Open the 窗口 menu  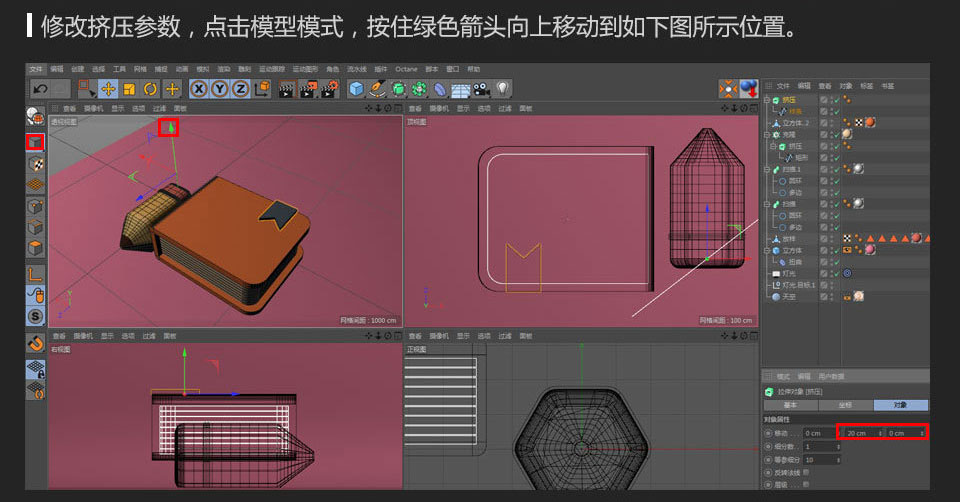click(x=452, y=69)
